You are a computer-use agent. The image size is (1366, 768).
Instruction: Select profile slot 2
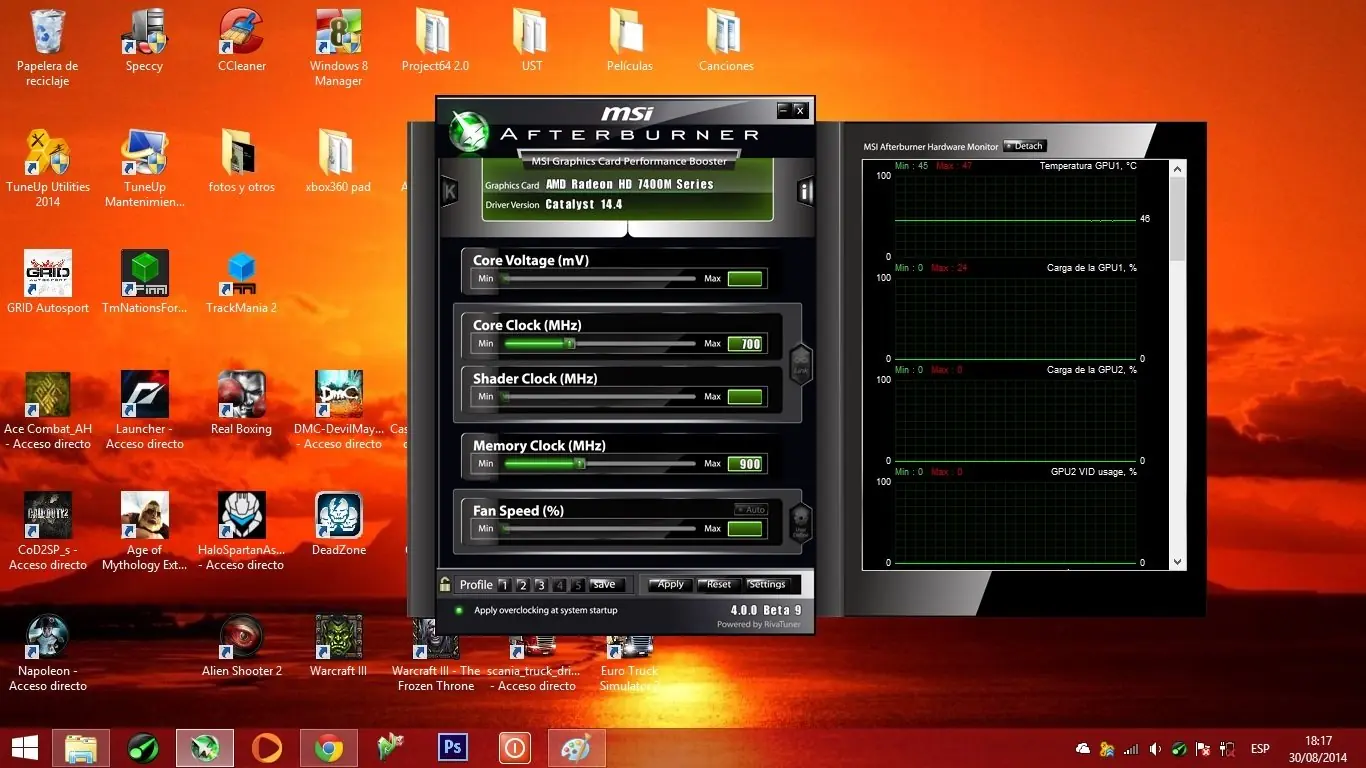pos(522,585)
